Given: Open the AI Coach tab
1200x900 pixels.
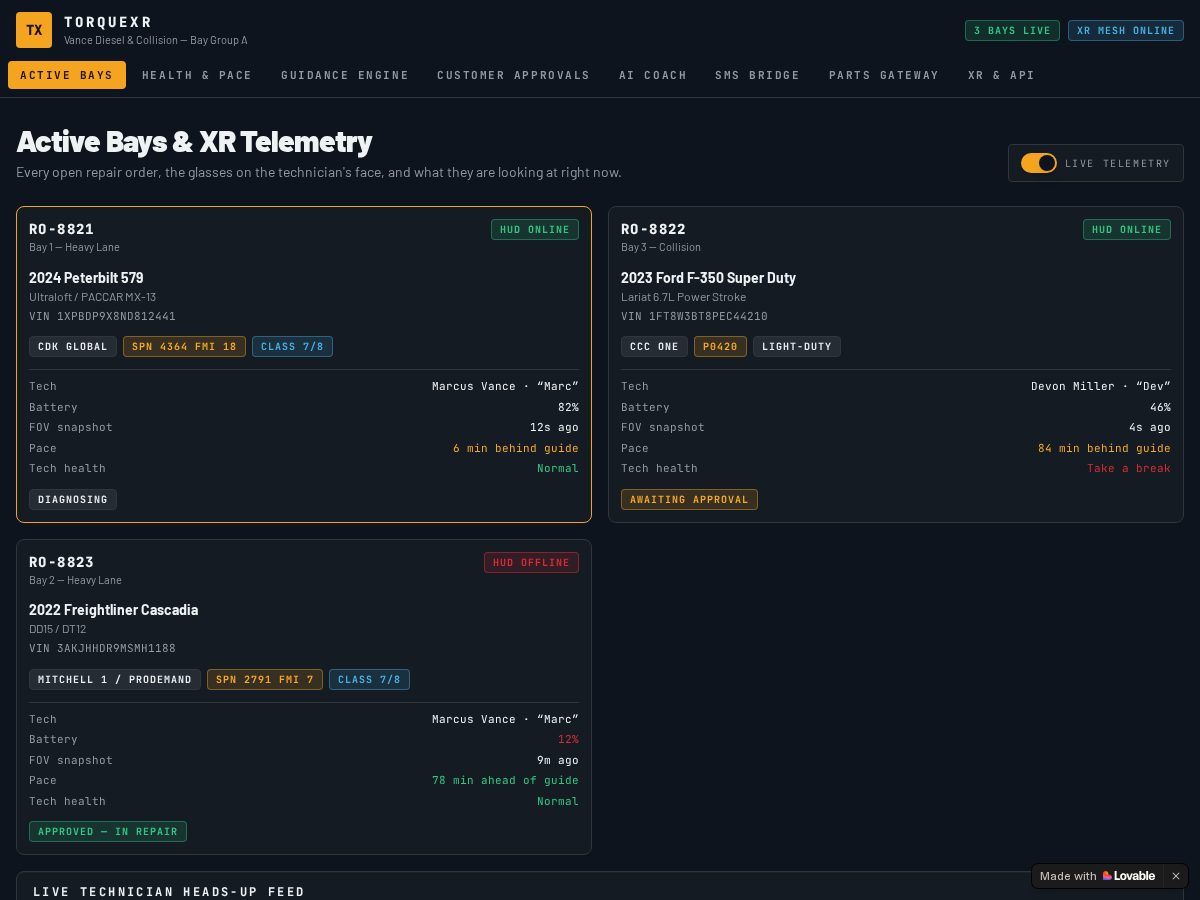Looking at the screenshot, I should 653,75.
